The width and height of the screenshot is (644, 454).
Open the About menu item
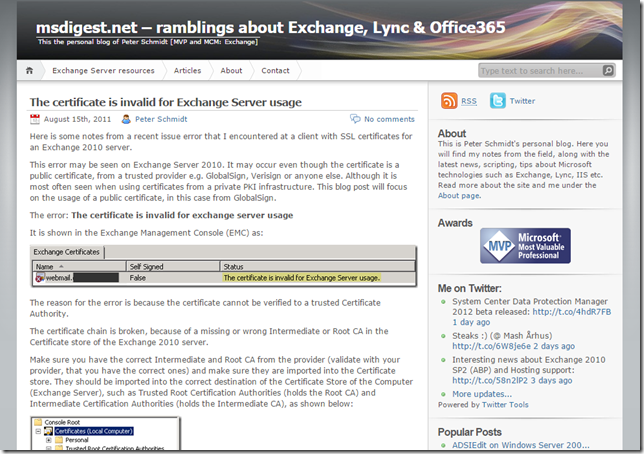point(231,71)
